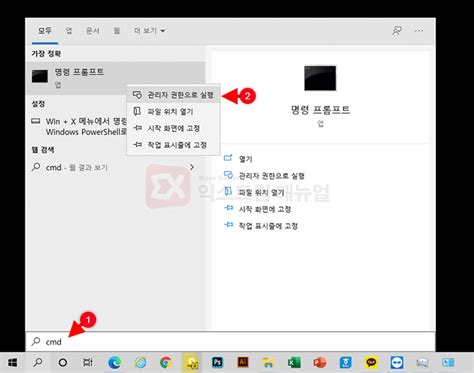474x373 pixels.
Task: Launch Illustrator from the taskbar
Action: (x=243, y=362)
